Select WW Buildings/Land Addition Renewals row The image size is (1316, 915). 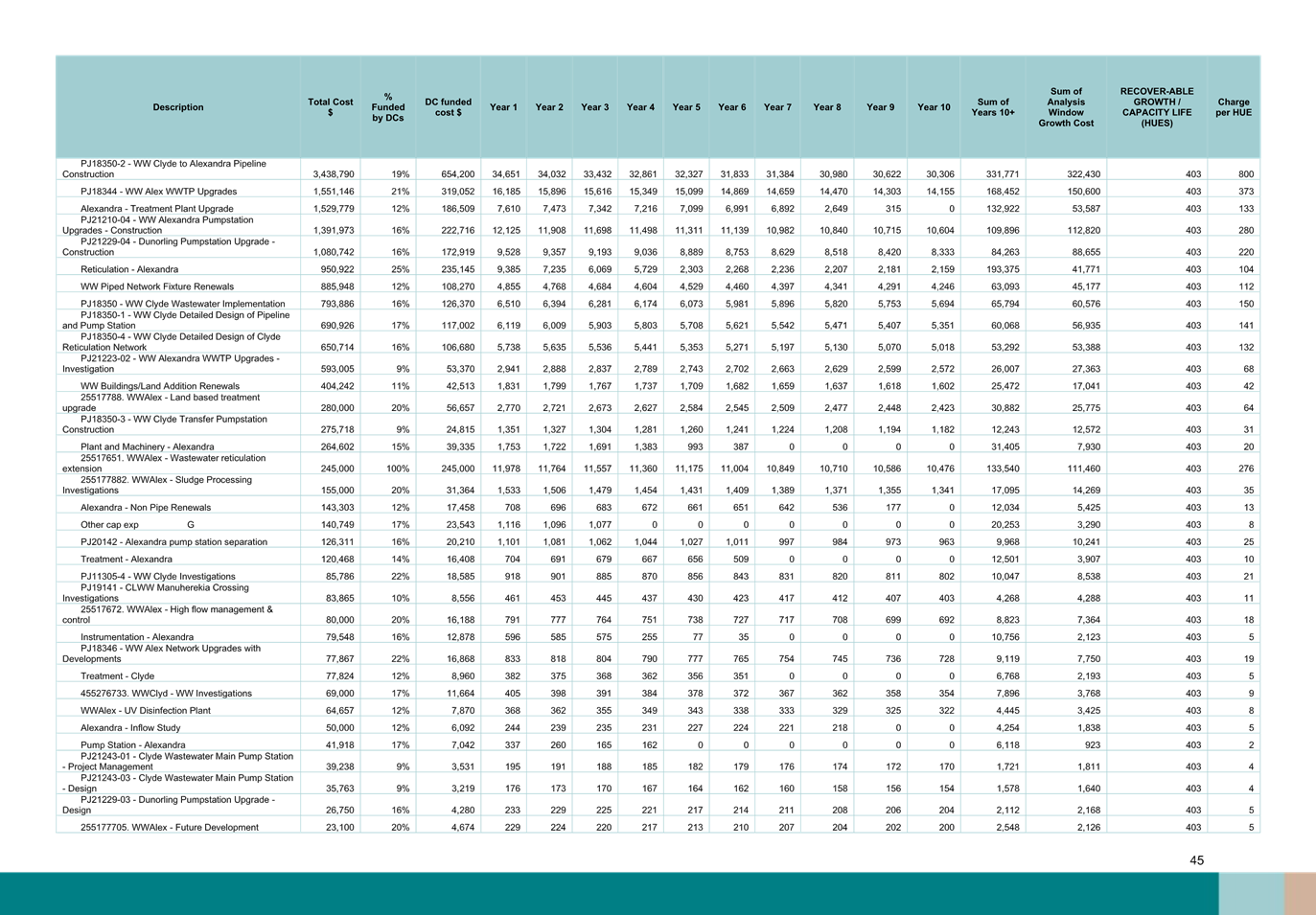[x=658, y=386]
